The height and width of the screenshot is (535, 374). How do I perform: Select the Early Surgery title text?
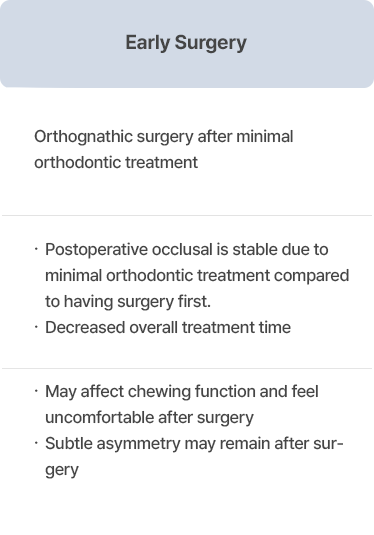click(186, 43)
